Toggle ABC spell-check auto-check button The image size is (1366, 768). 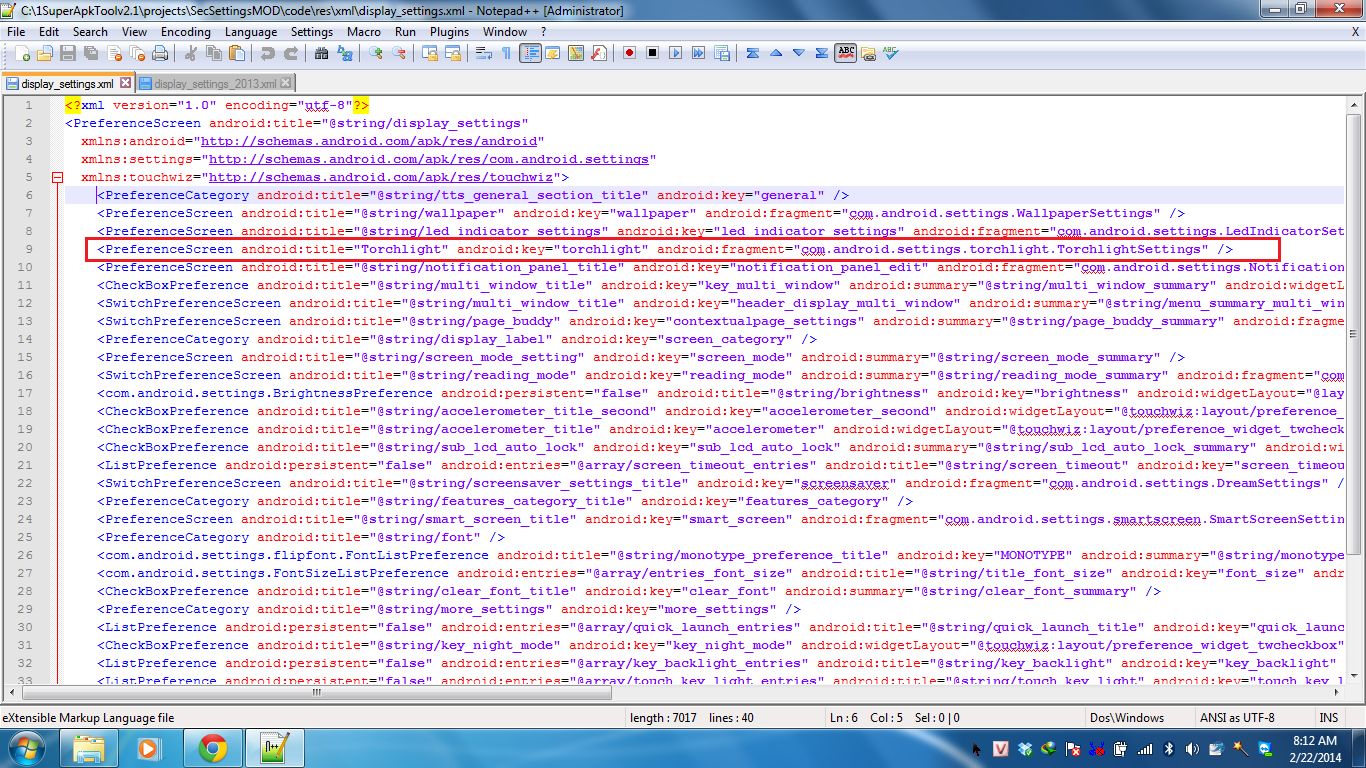tap(846, 53)
